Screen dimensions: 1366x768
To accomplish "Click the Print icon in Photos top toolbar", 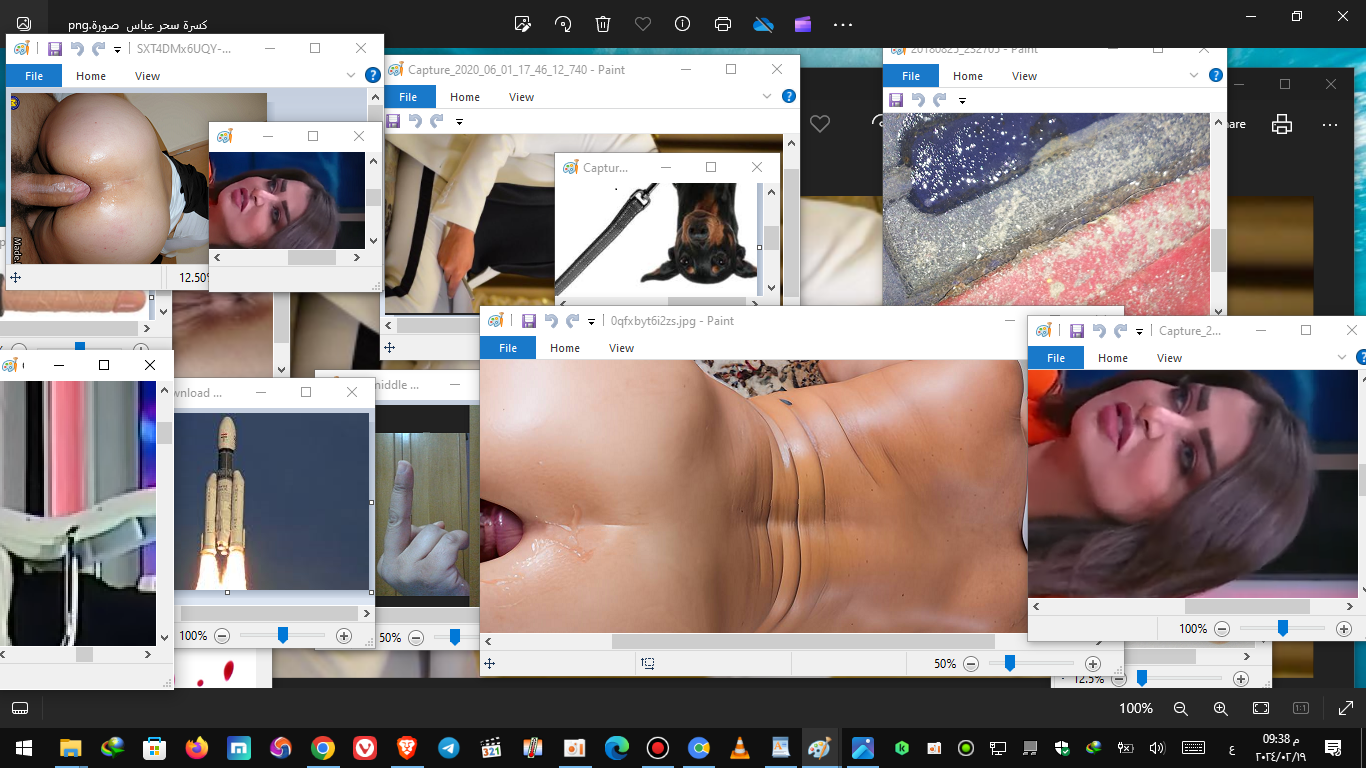I will pyautogui.click(x=723, y=24).
